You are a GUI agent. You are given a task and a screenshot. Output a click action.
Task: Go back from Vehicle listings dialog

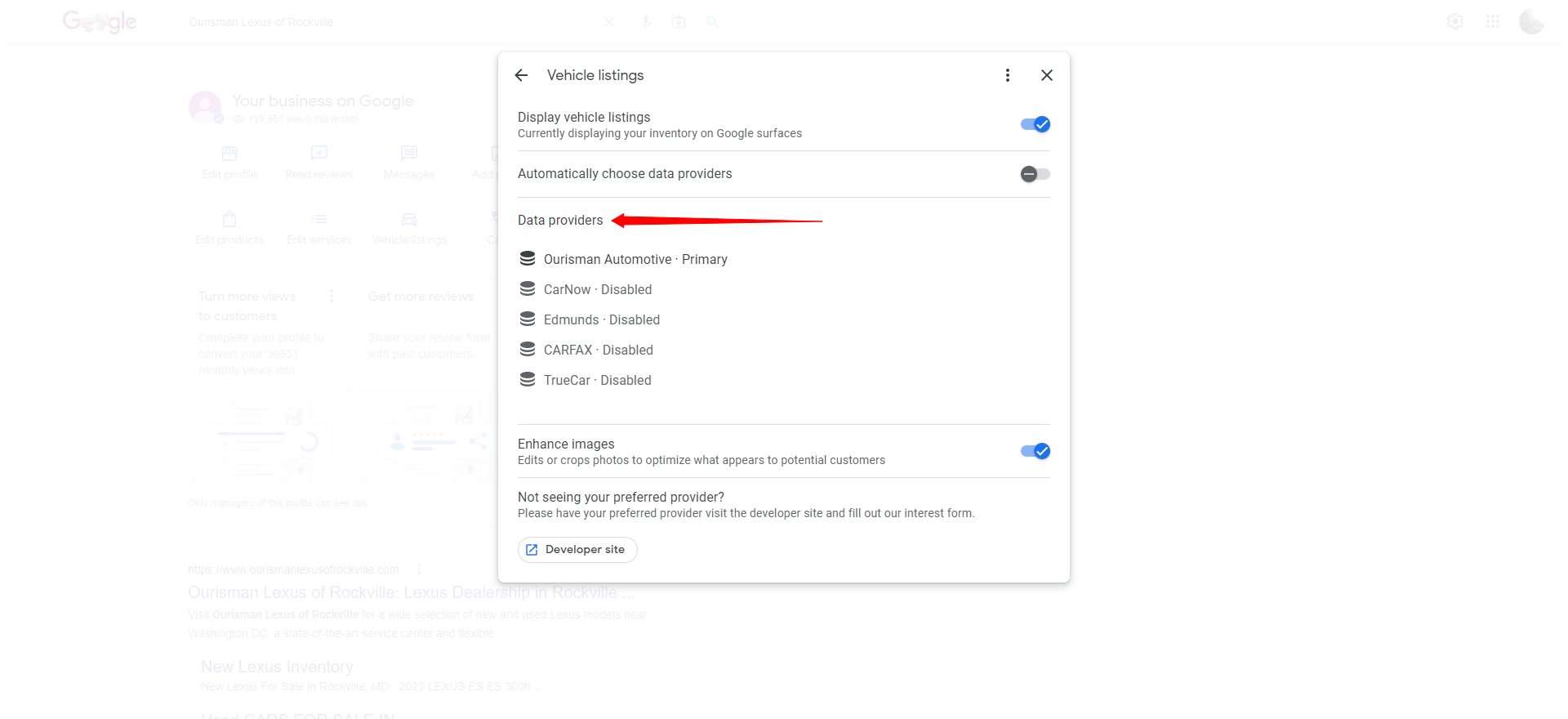[x=521, y=75]
